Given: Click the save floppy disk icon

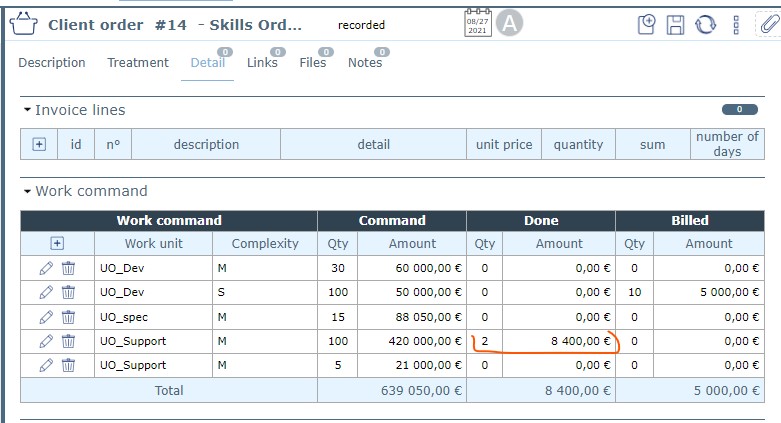Looking at the screenshot, I should pos(677,25).
